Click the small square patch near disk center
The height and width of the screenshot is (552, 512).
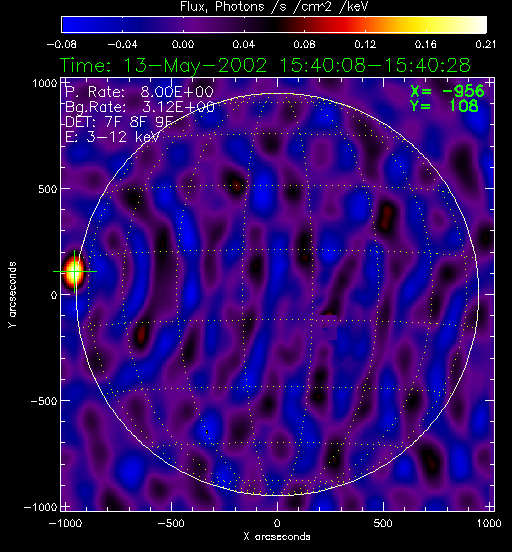[x=330, y=327]
